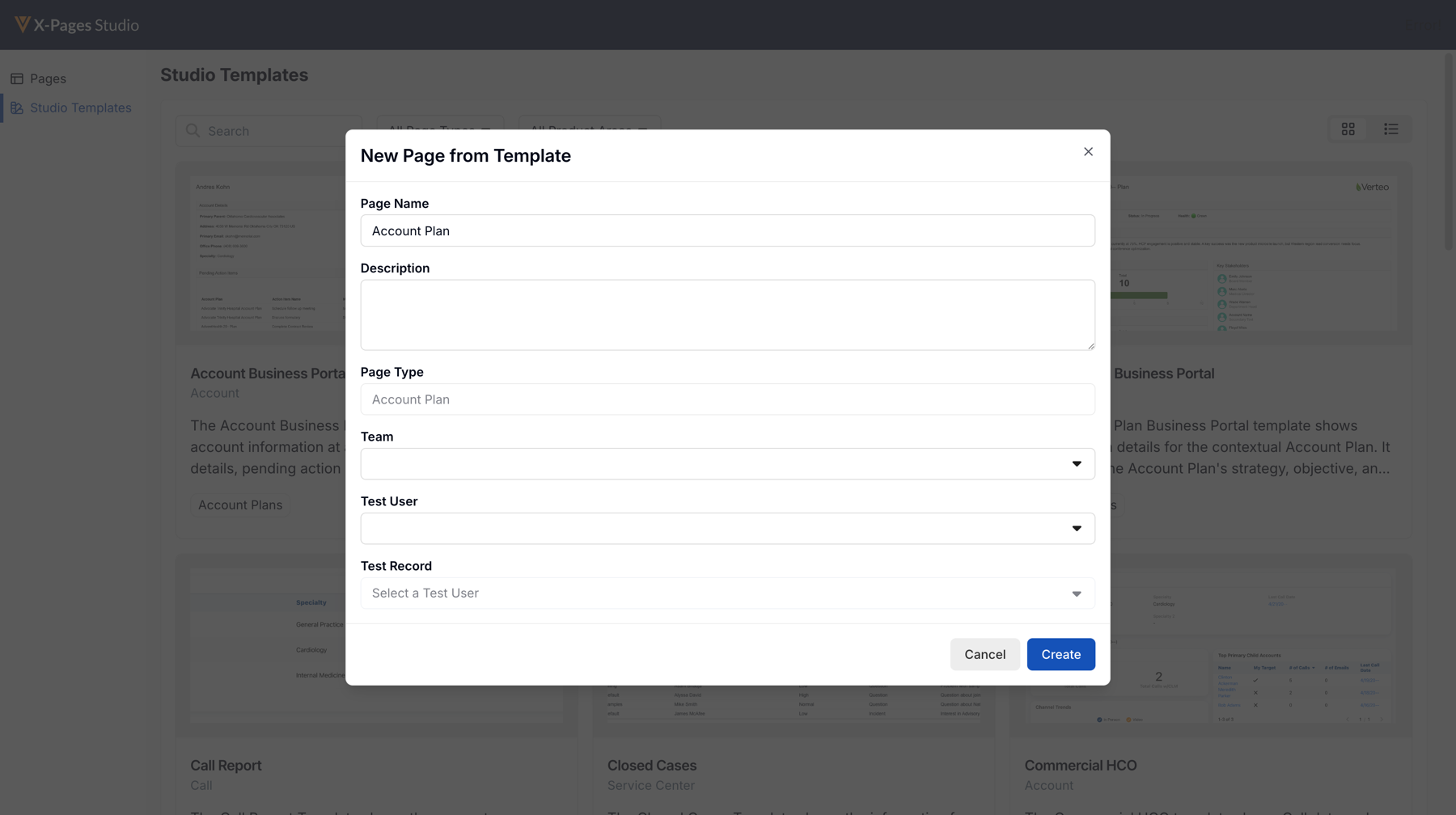Click the Studio Templates sidebar icon
The width and height of the screenshot is (1456, 815).
tap(17, 108)
